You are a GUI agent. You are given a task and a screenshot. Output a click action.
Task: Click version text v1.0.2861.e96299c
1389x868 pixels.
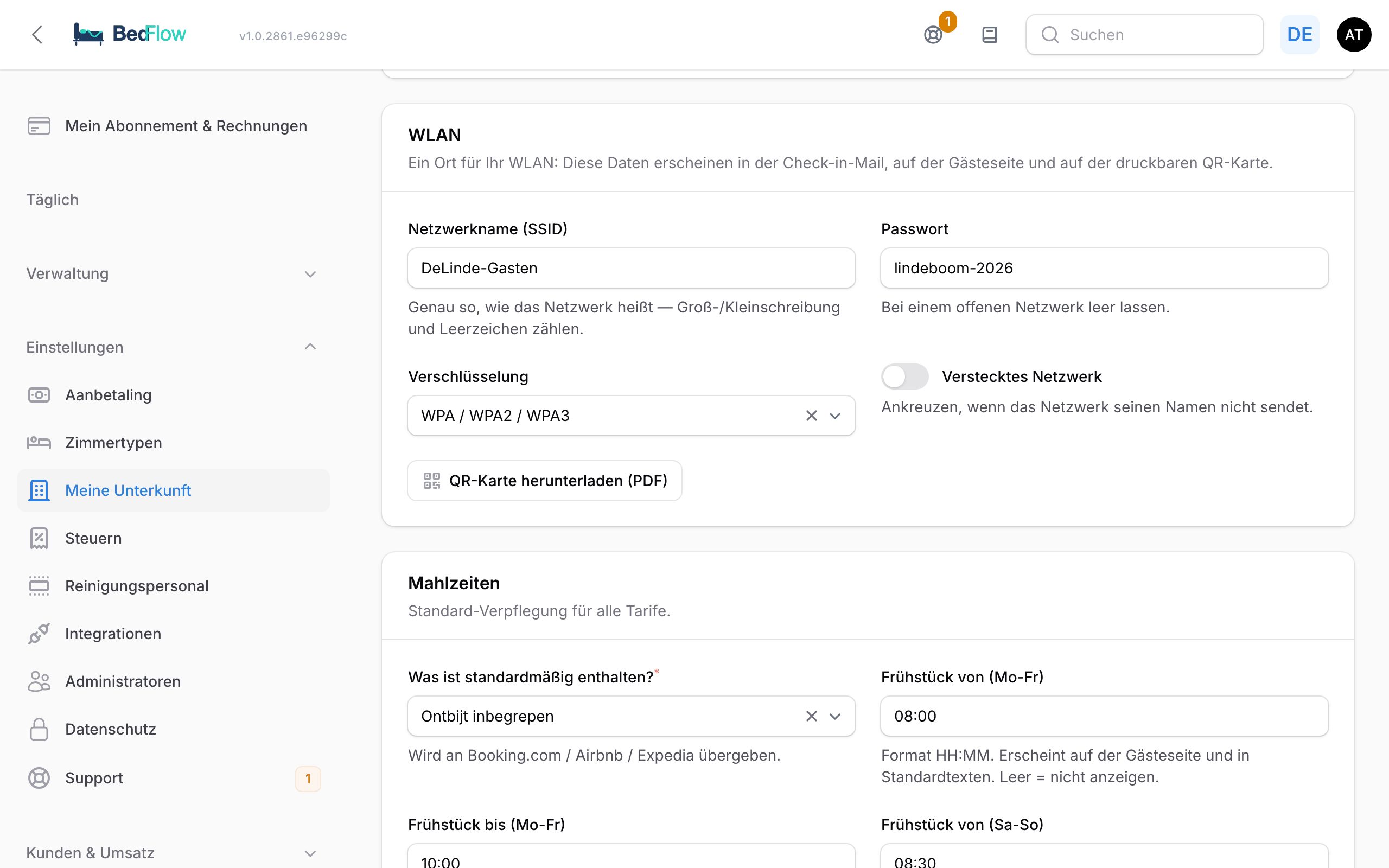pos(293,36)
